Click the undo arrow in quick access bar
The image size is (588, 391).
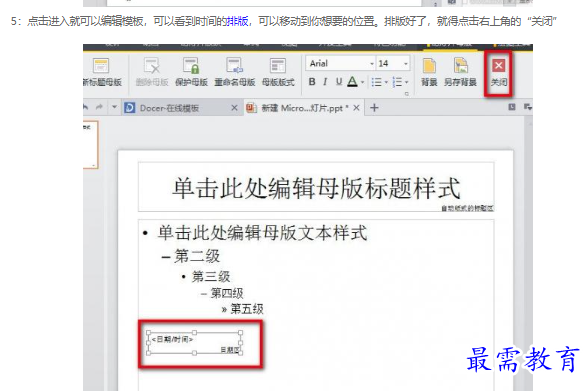[x=86, y=108]
